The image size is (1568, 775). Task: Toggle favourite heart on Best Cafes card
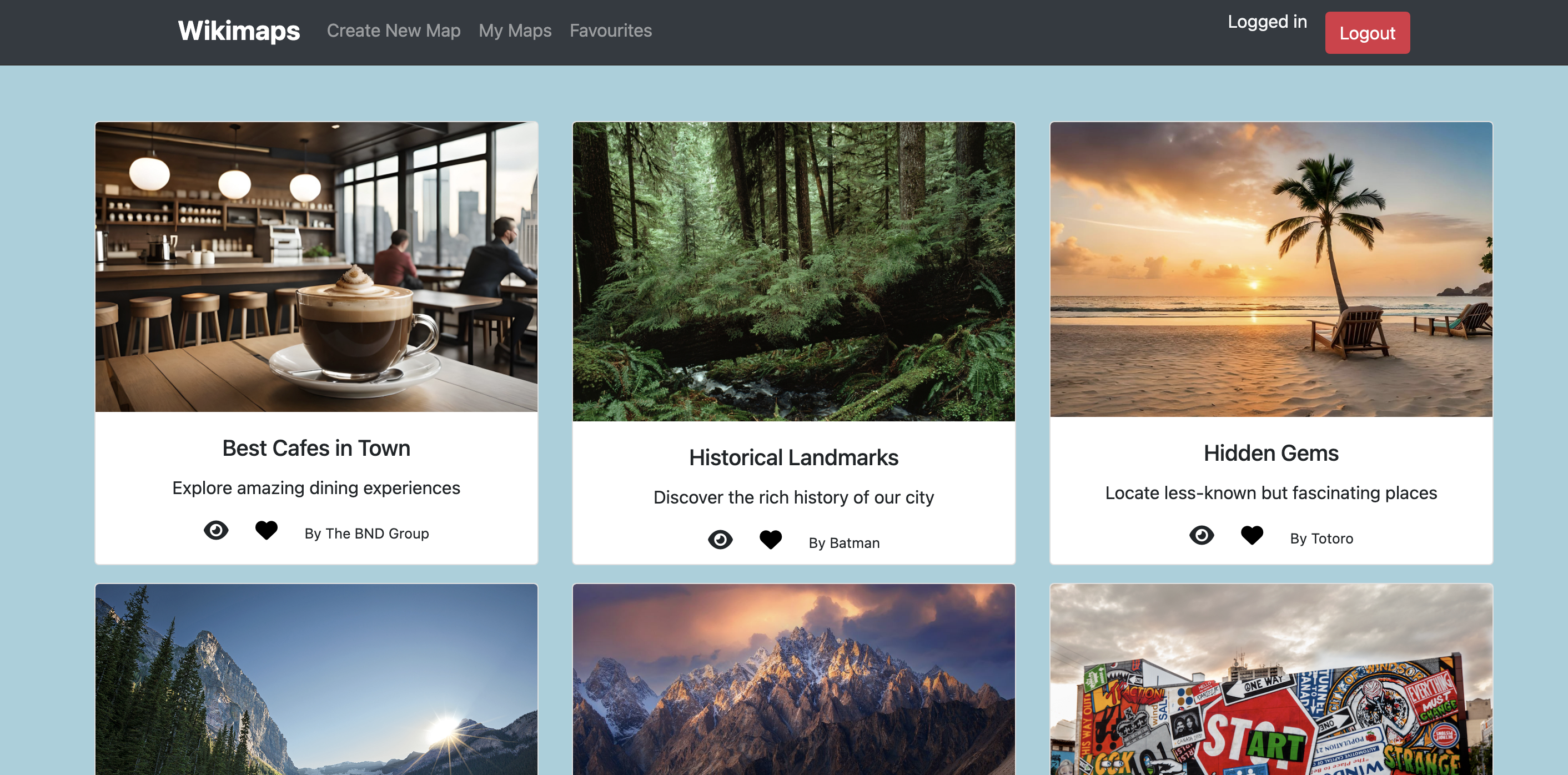266,530
